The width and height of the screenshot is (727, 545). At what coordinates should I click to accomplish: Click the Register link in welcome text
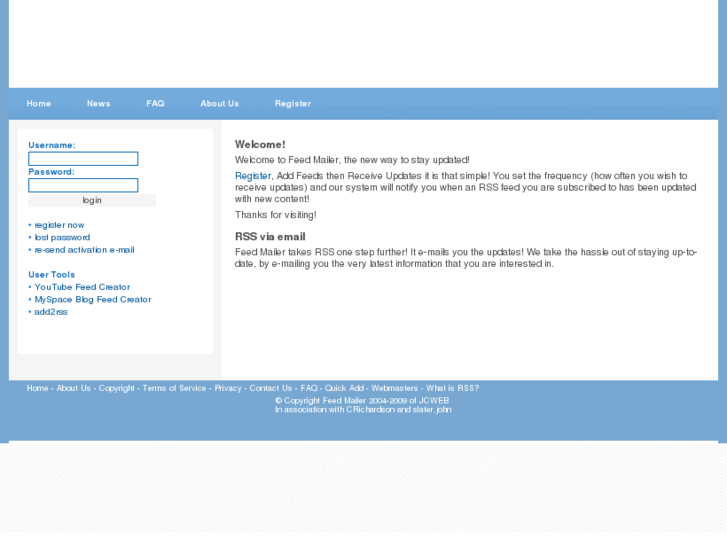253,176
